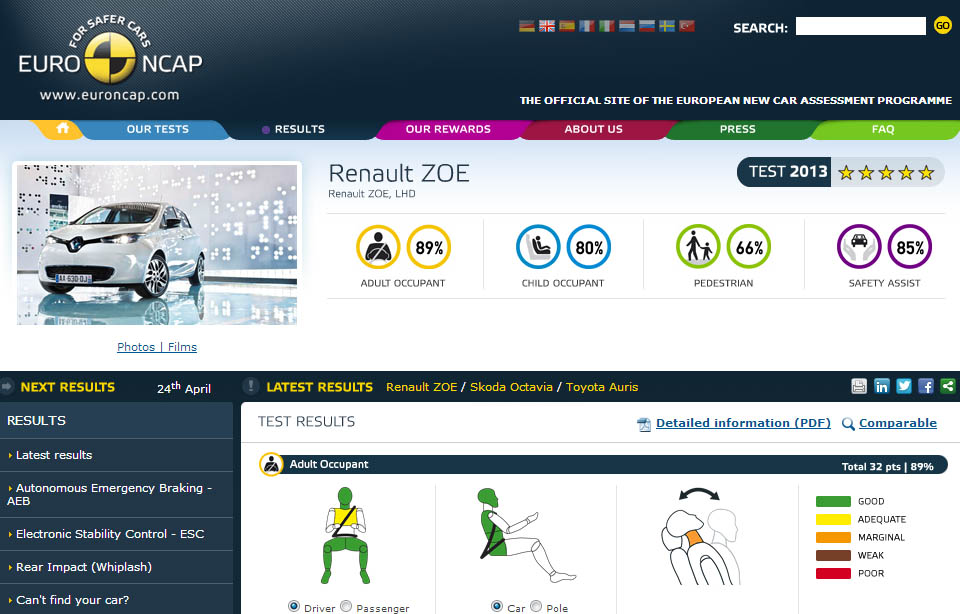Expand Can't find your car? item

coord(116,599)
